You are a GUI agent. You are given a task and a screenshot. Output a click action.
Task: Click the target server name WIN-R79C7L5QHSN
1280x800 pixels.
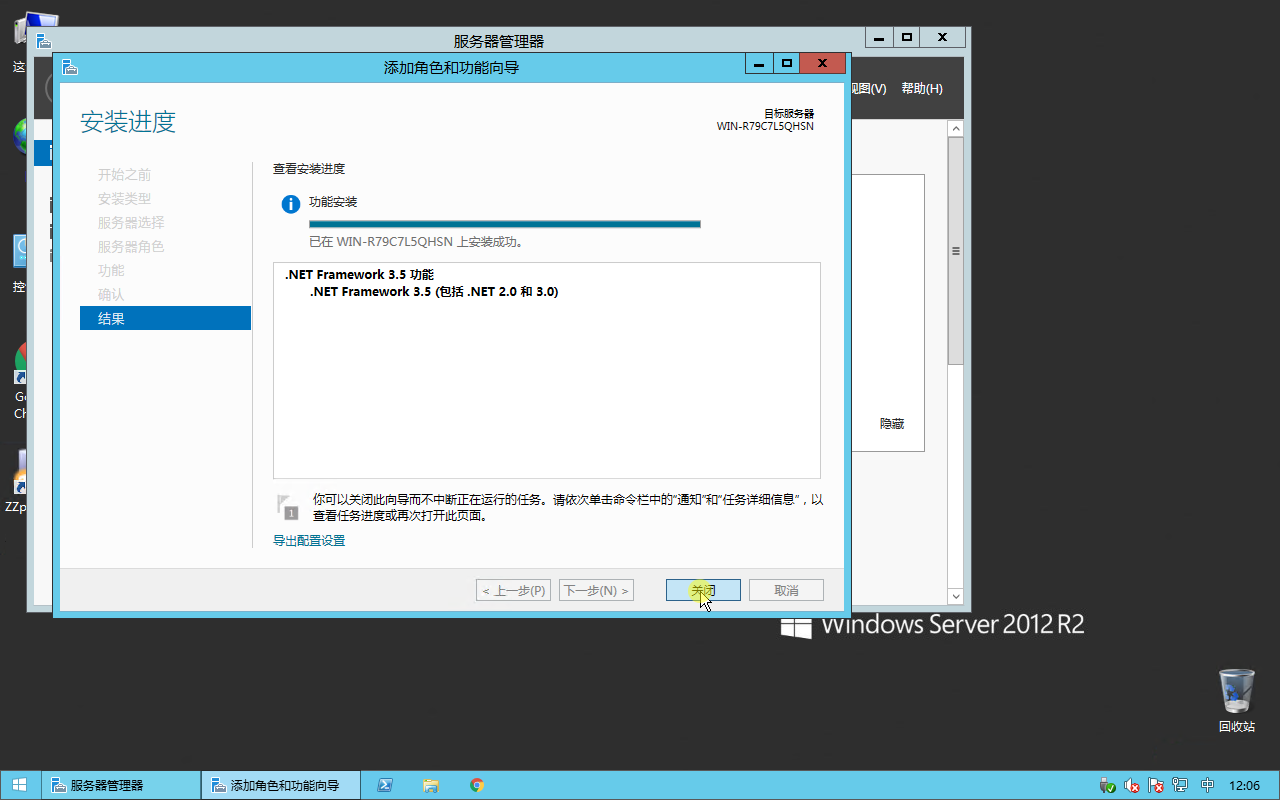click(x=765, y=127)
